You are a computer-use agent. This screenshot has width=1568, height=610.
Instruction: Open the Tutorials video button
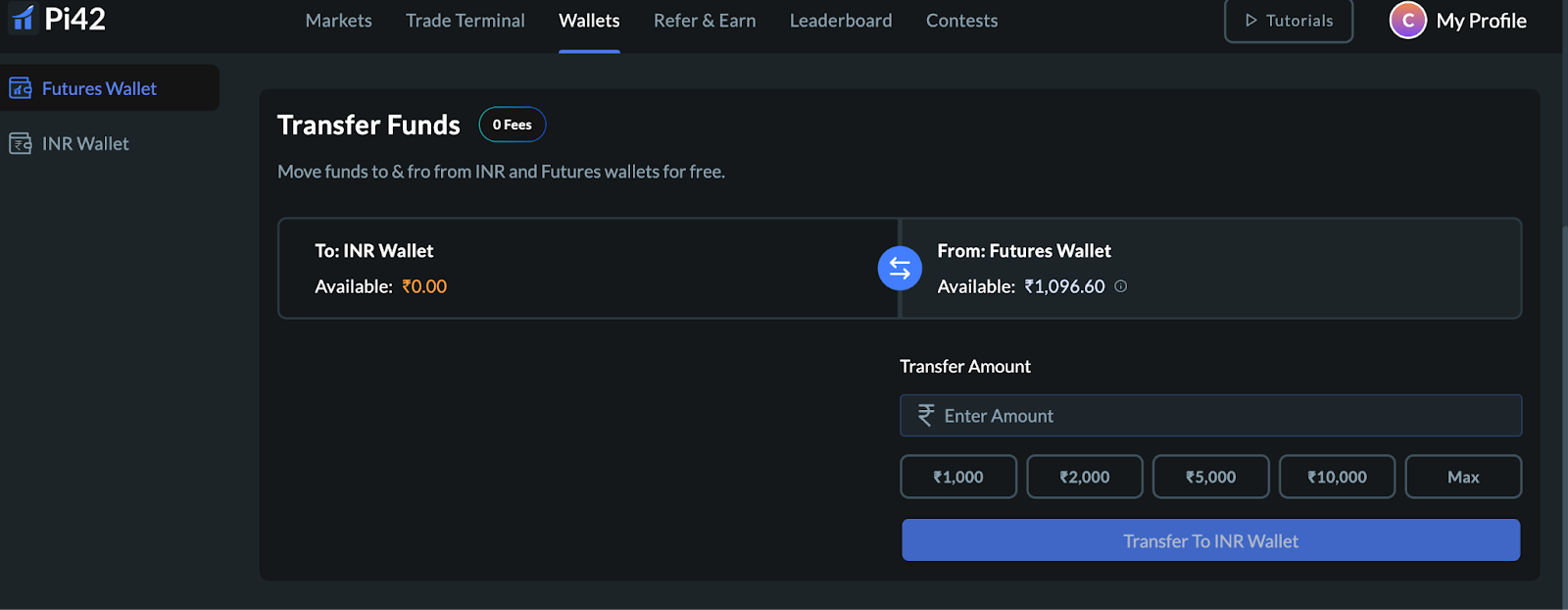[1288, 21]
